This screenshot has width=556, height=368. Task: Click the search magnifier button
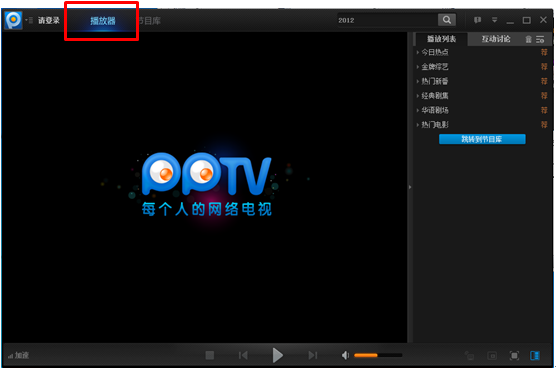(447, 20)
